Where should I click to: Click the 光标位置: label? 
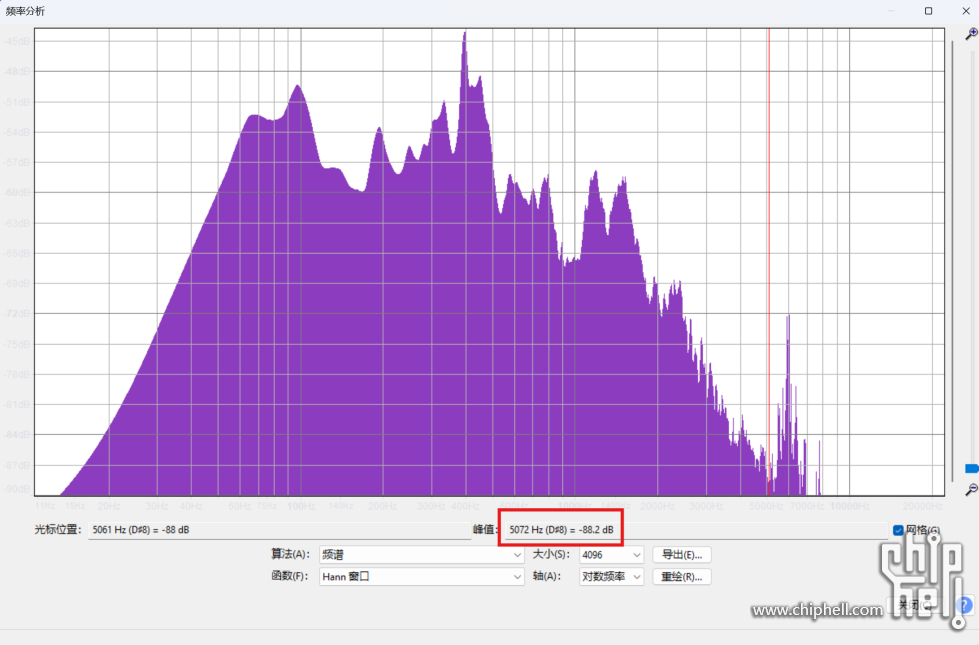point(58,529)
